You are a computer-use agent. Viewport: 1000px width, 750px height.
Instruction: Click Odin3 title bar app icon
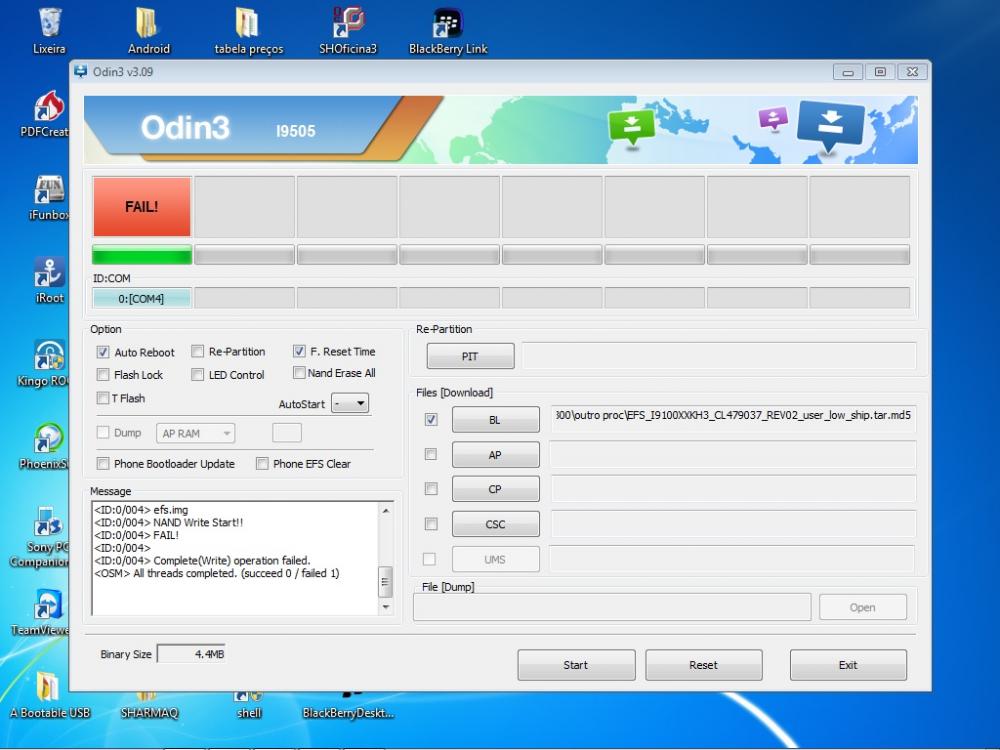pos(80,71)
